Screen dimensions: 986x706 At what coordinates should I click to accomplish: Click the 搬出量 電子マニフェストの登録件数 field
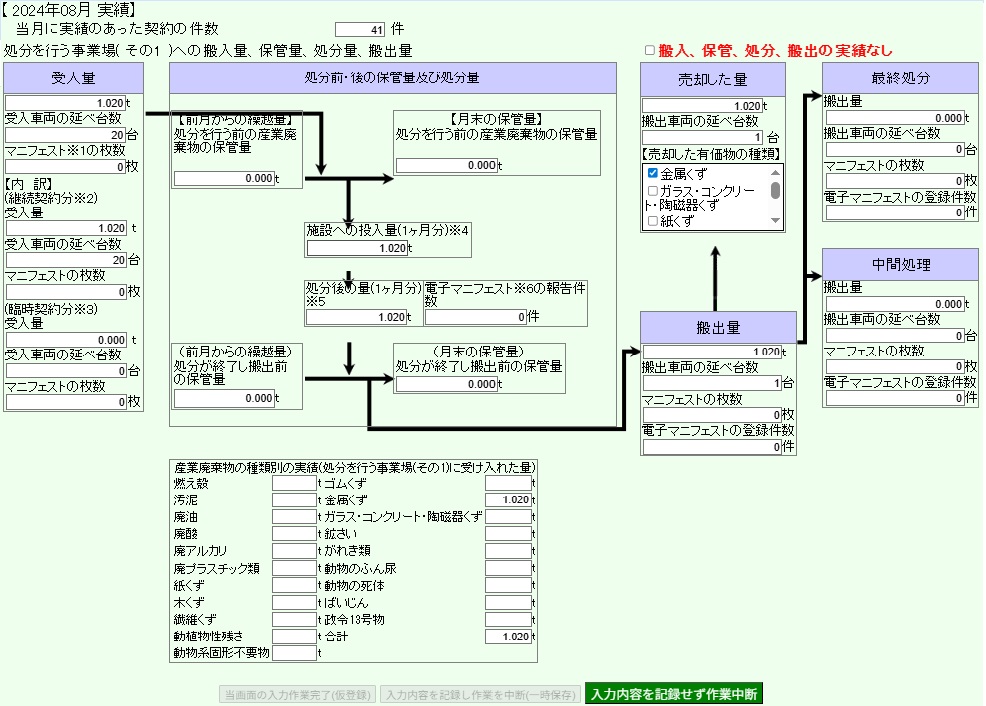pos(712,446)
